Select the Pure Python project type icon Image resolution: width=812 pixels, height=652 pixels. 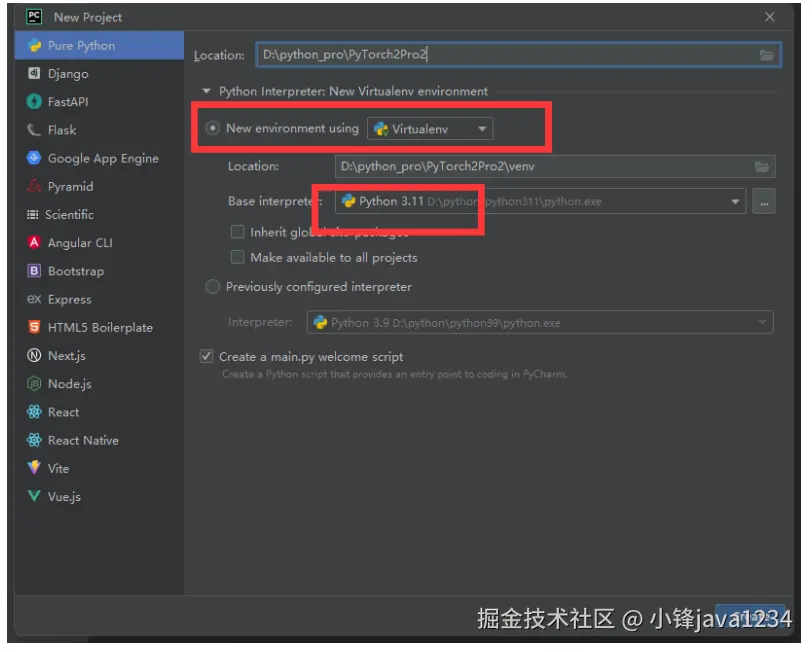(34, 46)
